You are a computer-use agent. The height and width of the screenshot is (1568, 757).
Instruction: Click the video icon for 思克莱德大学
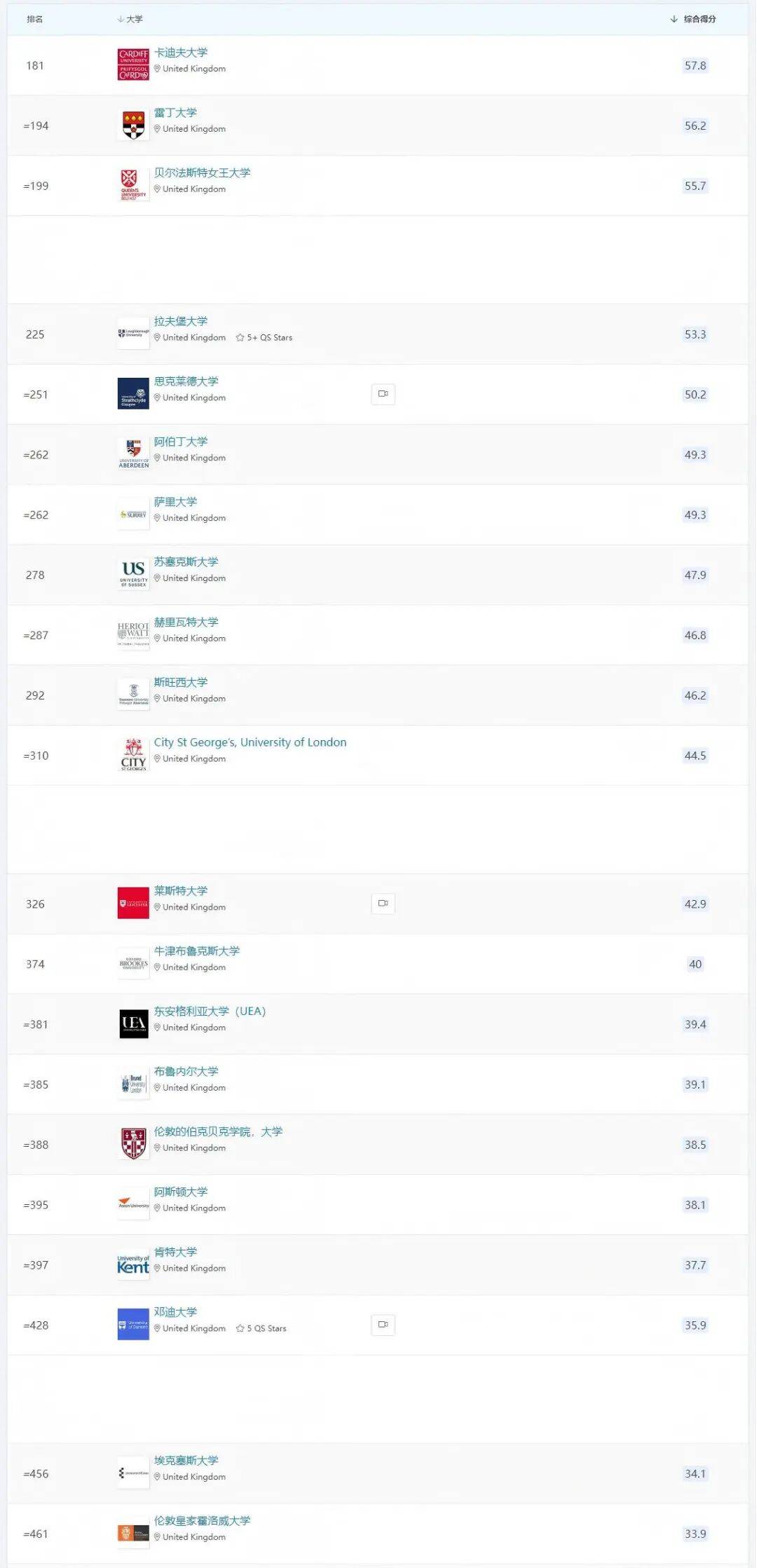coord(383,394)
